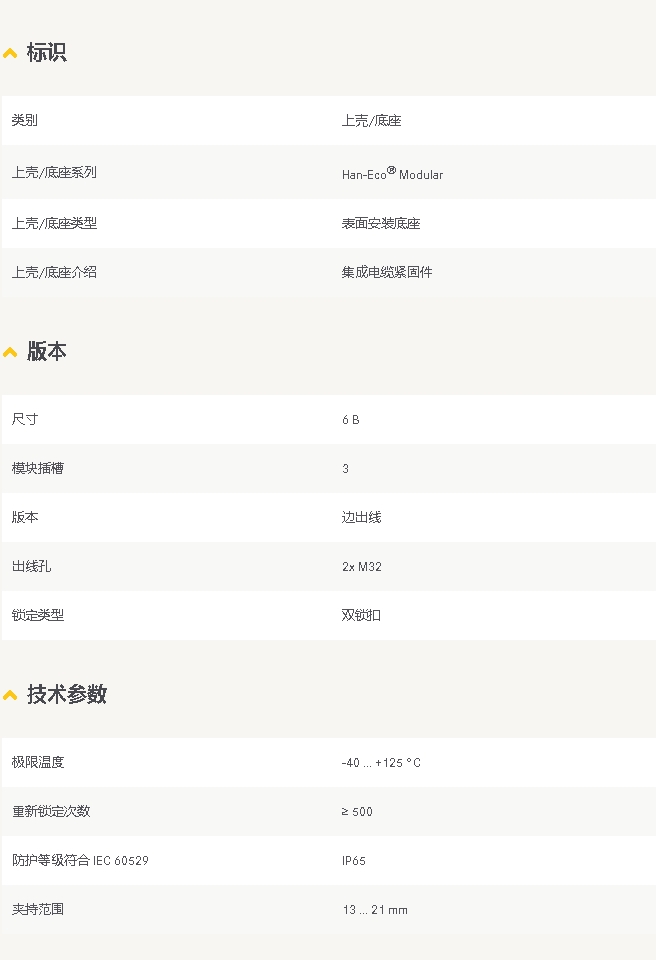Click the 边出线 version value
The height and width of the screenshot is (960, 656).
pyautogui.click(x=361, y=517)
